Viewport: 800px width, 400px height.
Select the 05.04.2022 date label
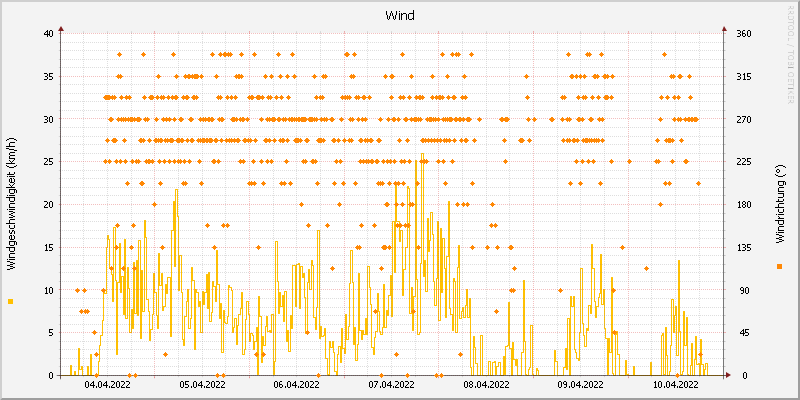pyautogui.click(x=203, y=384)
